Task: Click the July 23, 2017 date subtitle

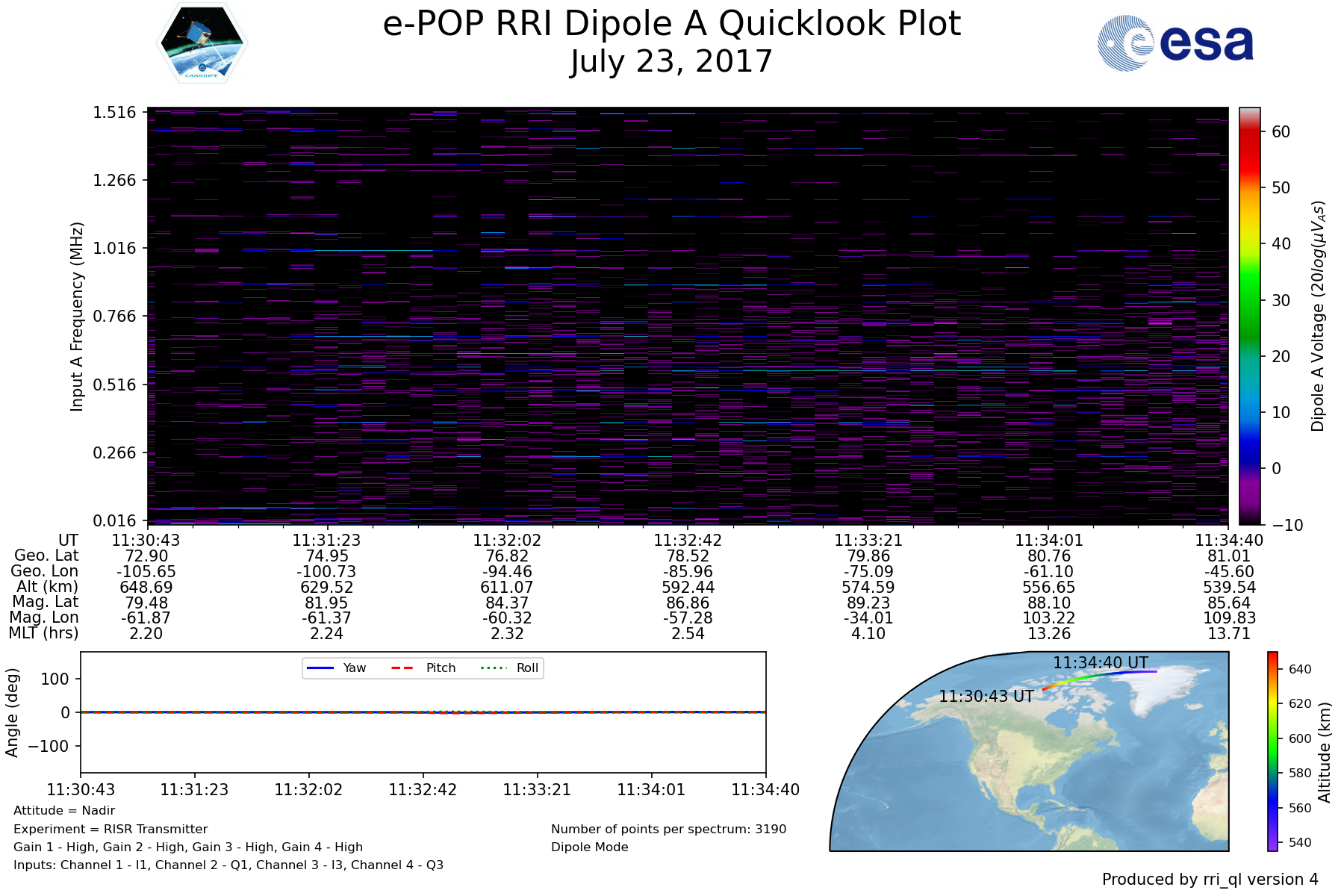Action: coord(671,61)
